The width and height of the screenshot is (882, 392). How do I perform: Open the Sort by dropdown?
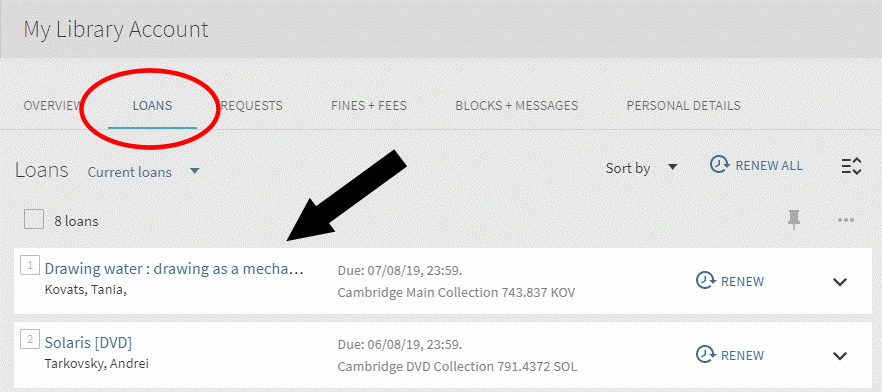click(x=641, y=168)
